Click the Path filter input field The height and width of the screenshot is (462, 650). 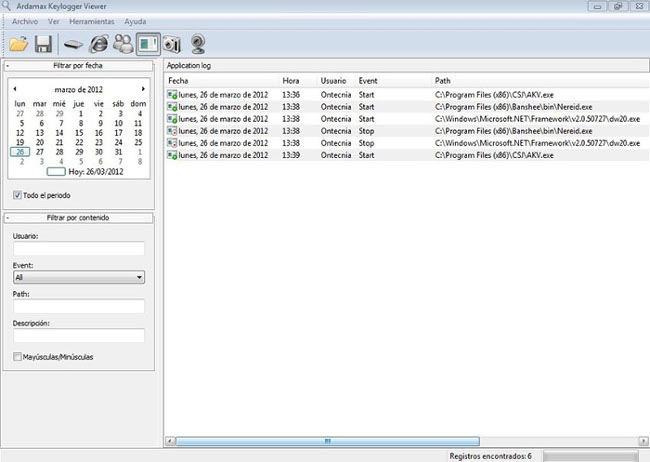pos(79,306)
